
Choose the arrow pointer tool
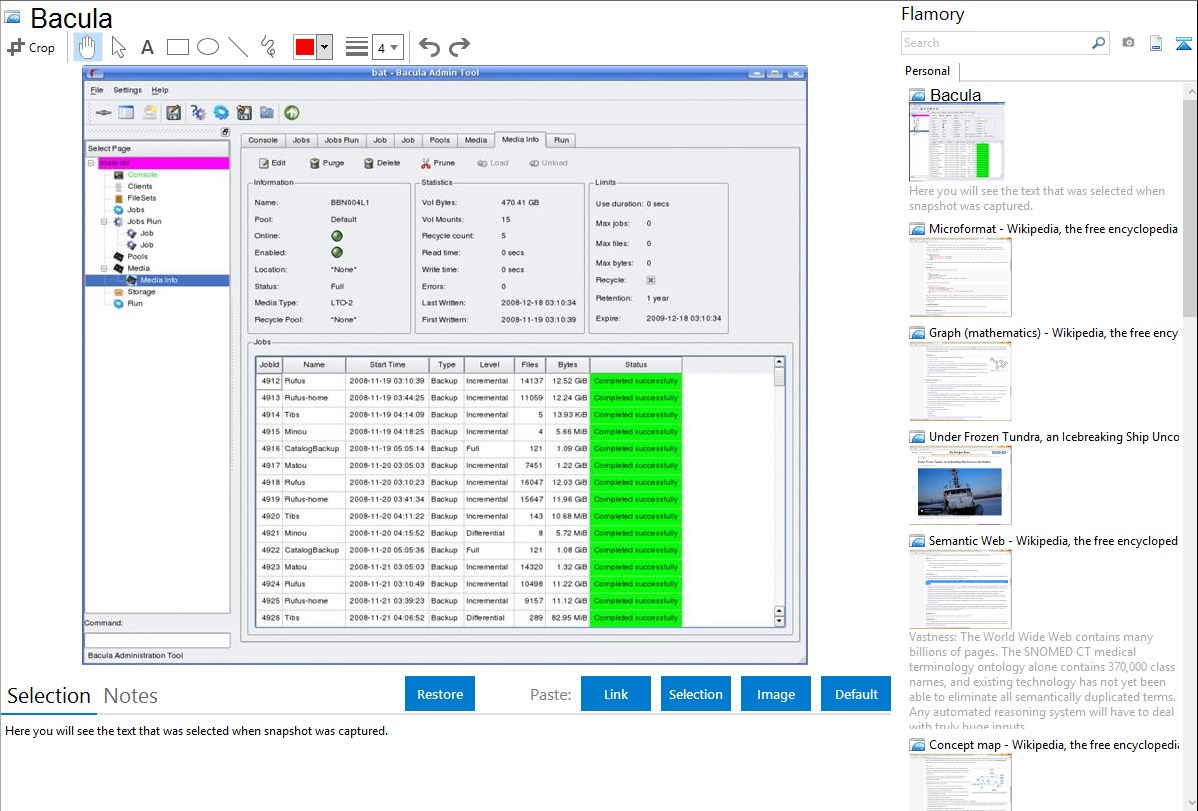[x=118, y=47]
